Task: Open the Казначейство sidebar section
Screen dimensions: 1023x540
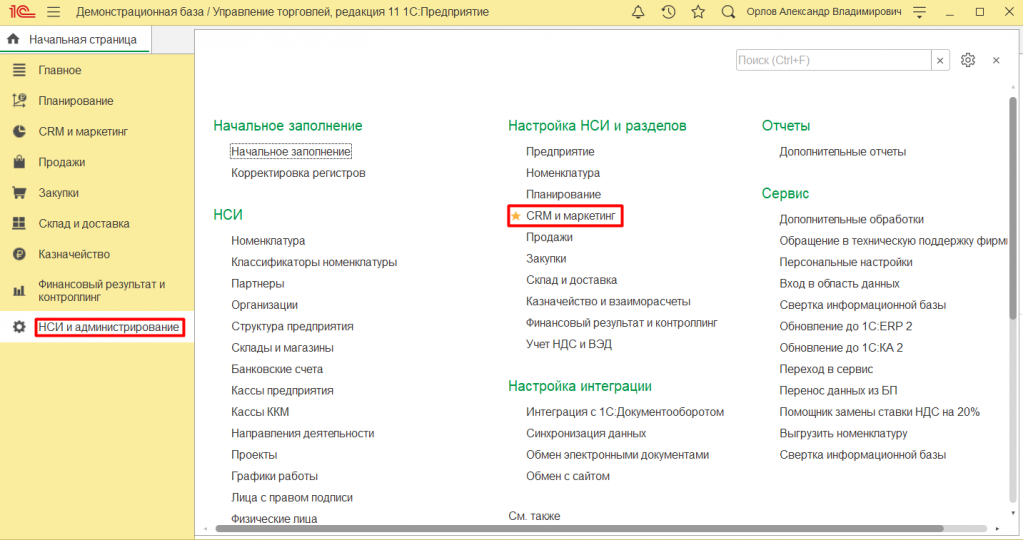Action: click(x=74, y=254)
